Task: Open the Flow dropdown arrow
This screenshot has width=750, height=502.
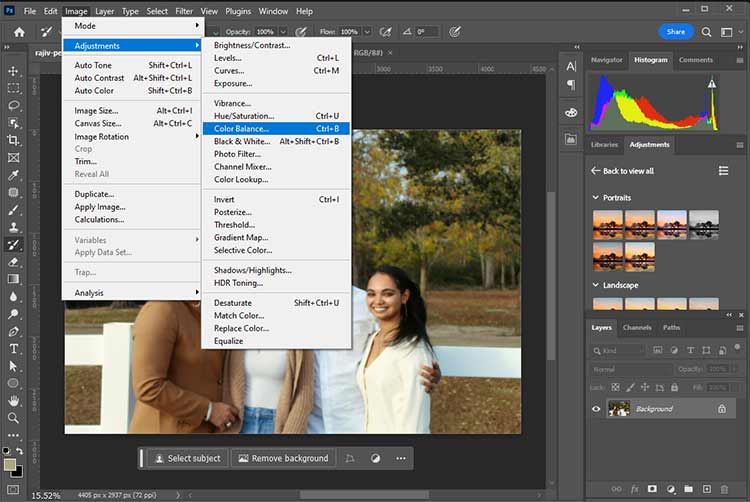Action: coord(367,32)
